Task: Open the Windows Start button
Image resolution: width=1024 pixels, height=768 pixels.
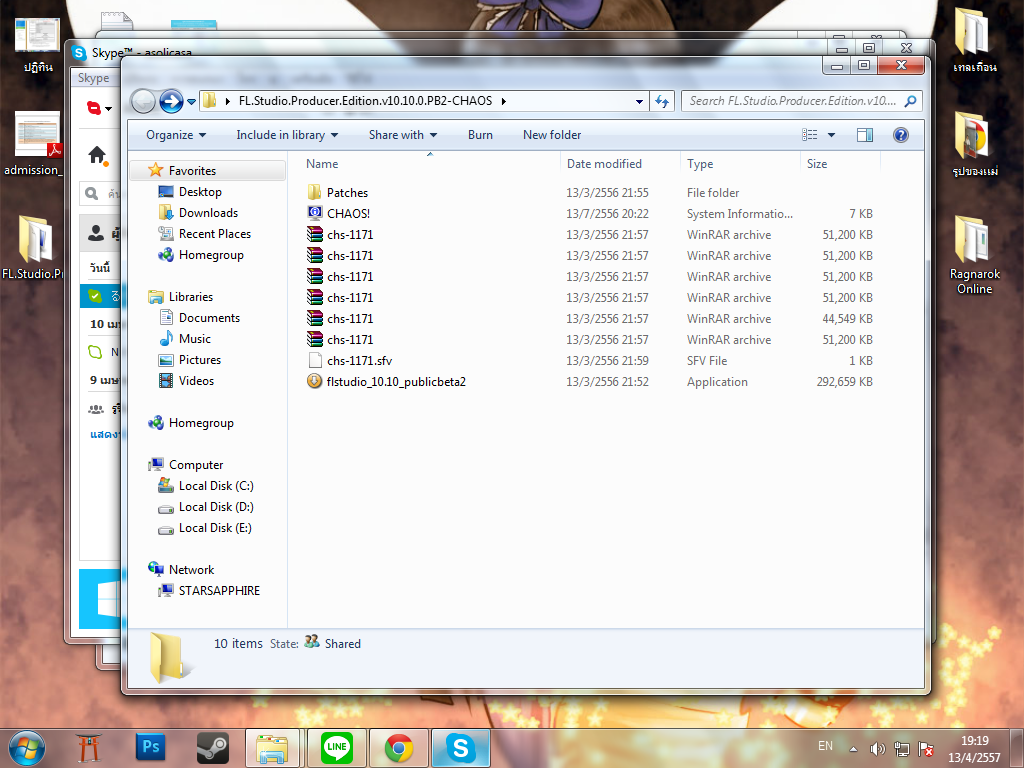Action: click(x=27, y=748)
